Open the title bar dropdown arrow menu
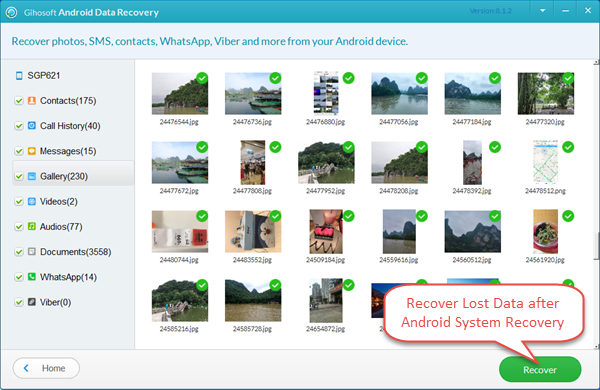The image size is (600, 390). (x=542, y=11)
